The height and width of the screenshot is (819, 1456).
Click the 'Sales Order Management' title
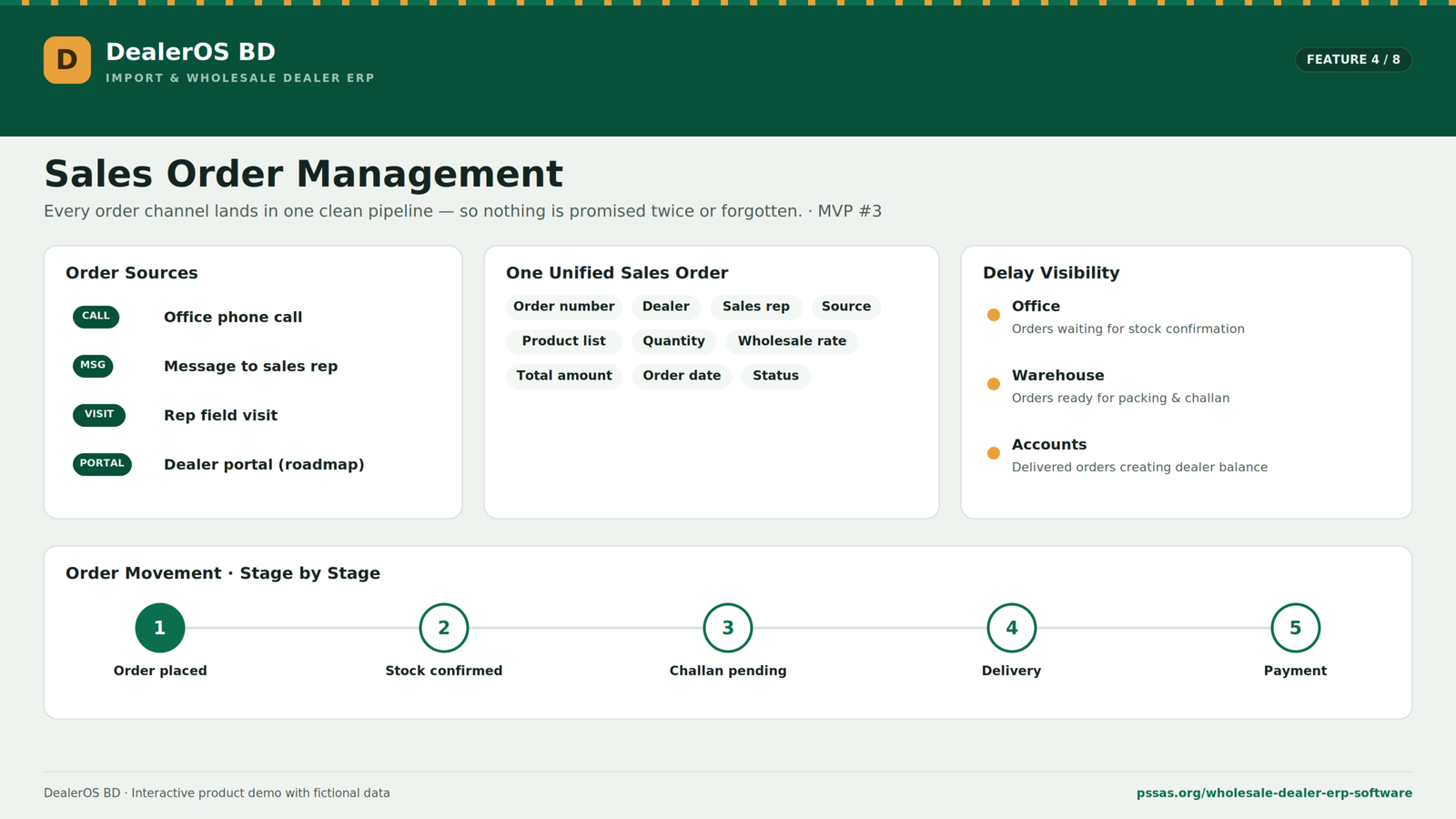(x=304, y=174)
